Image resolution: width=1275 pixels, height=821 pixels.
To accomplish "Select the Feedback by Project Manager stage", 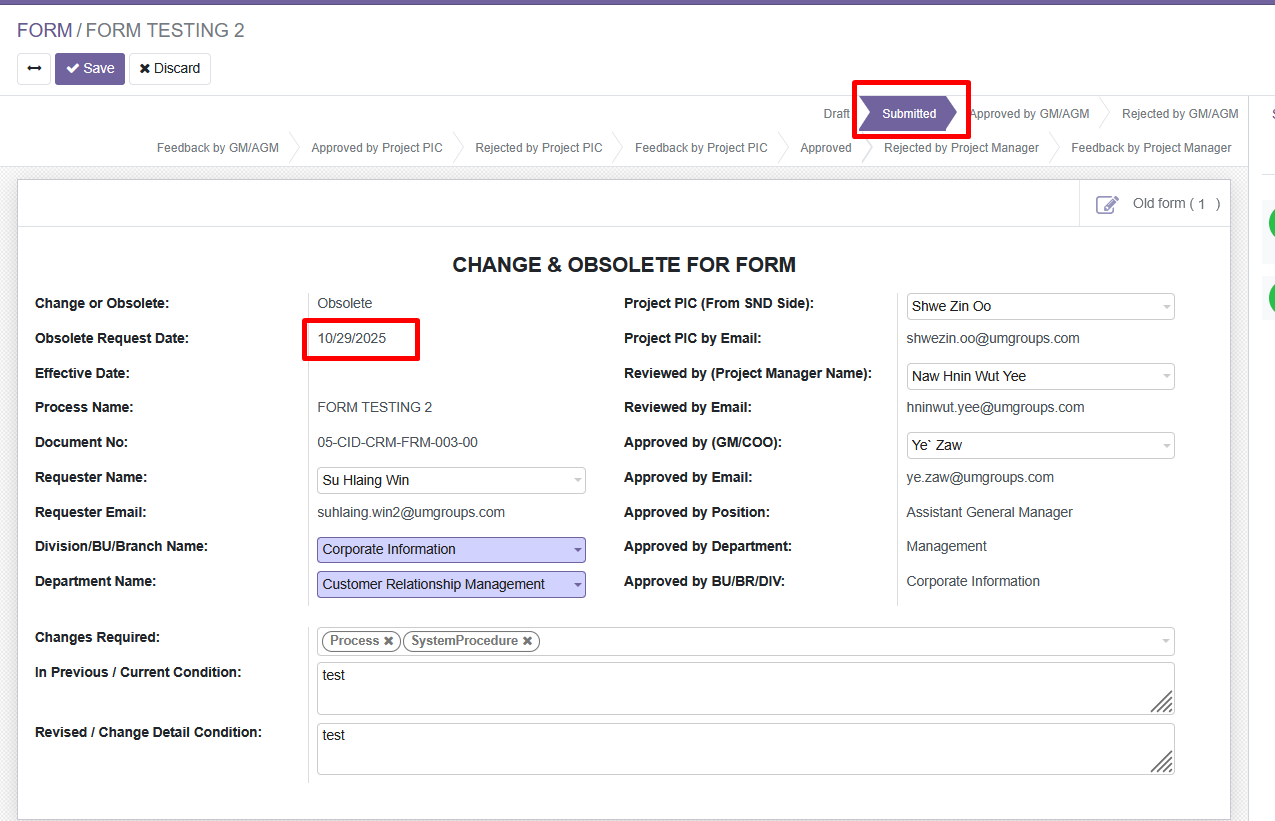I will pos(1151,148).
